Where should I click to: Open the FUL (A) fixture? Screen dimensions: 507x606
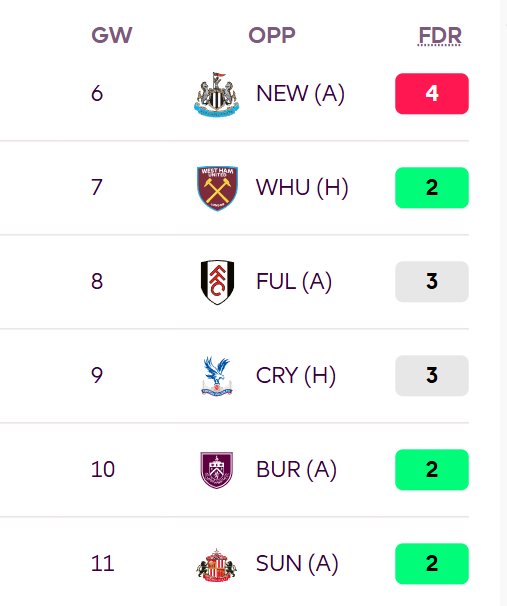[294, 282]
